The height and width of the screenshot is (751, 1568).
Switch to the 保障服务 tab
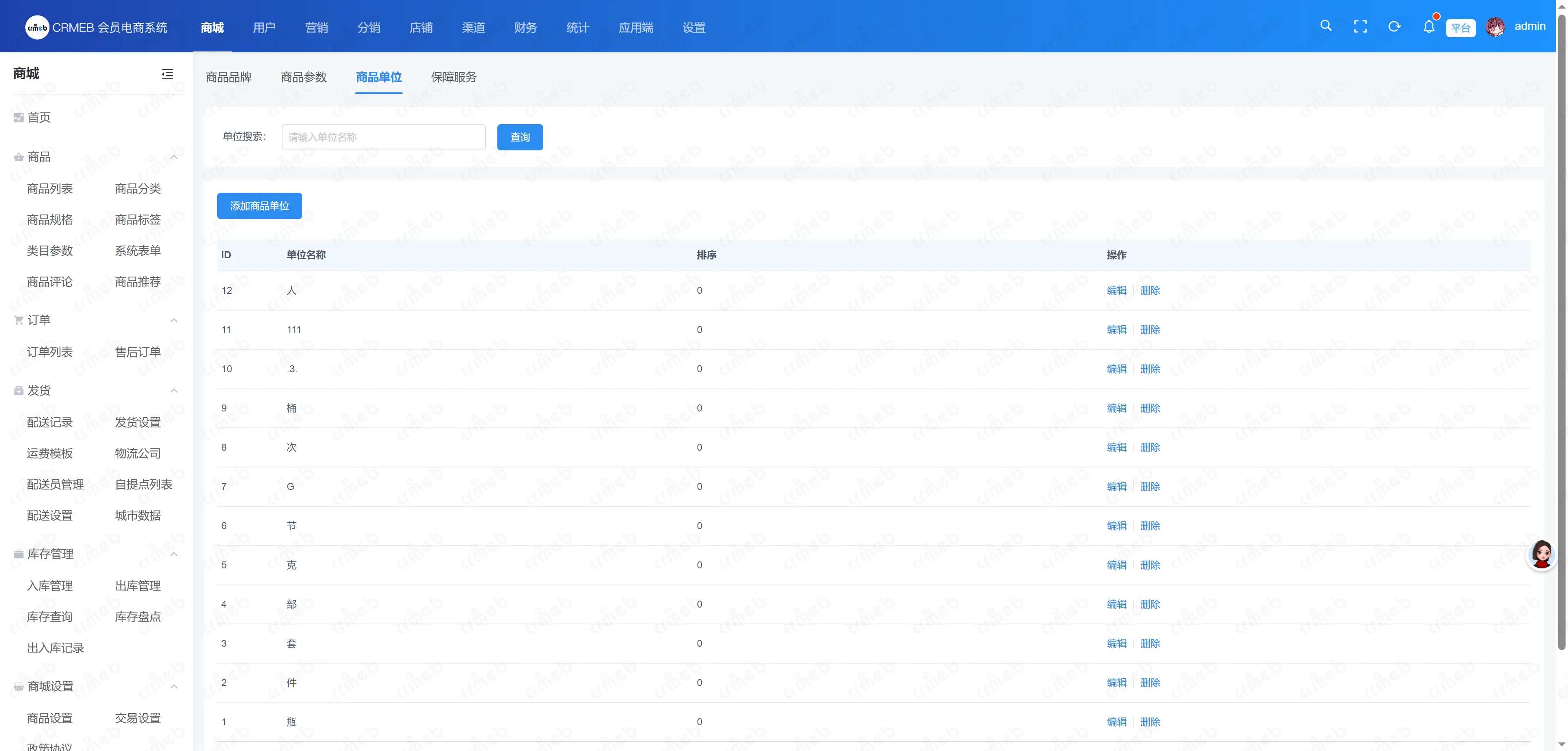pyautogui.click(x=454, y=77)
